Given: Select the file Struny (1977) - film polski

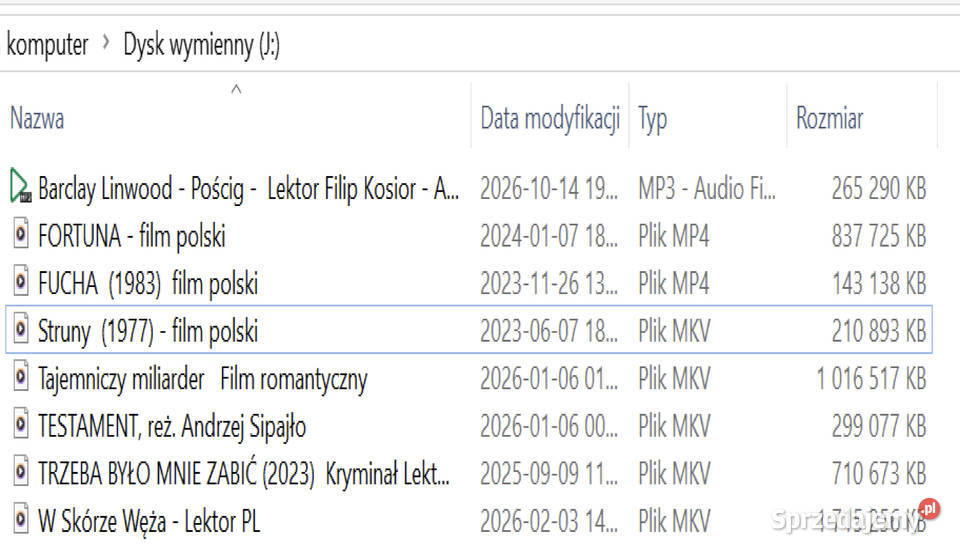Looking at the screenshot, I should point(148,331).
